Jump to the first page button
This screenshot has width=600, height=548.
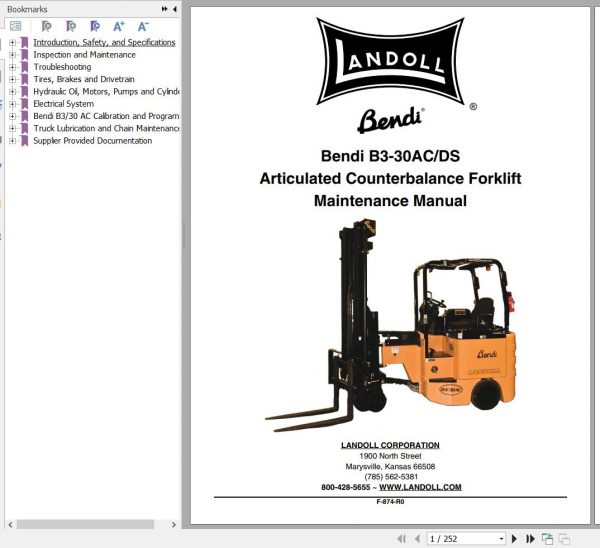point(401,539)
